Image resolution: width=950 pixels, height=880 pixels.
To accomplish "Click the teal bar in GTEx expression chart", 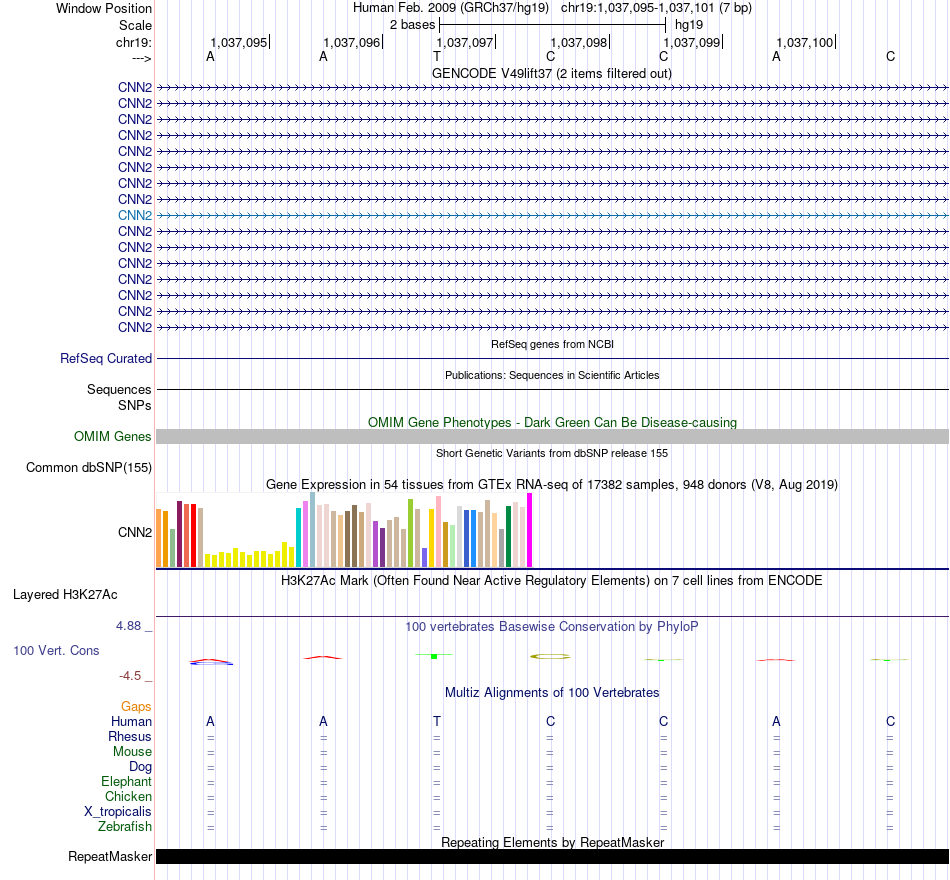I will (x=298, y=538).
